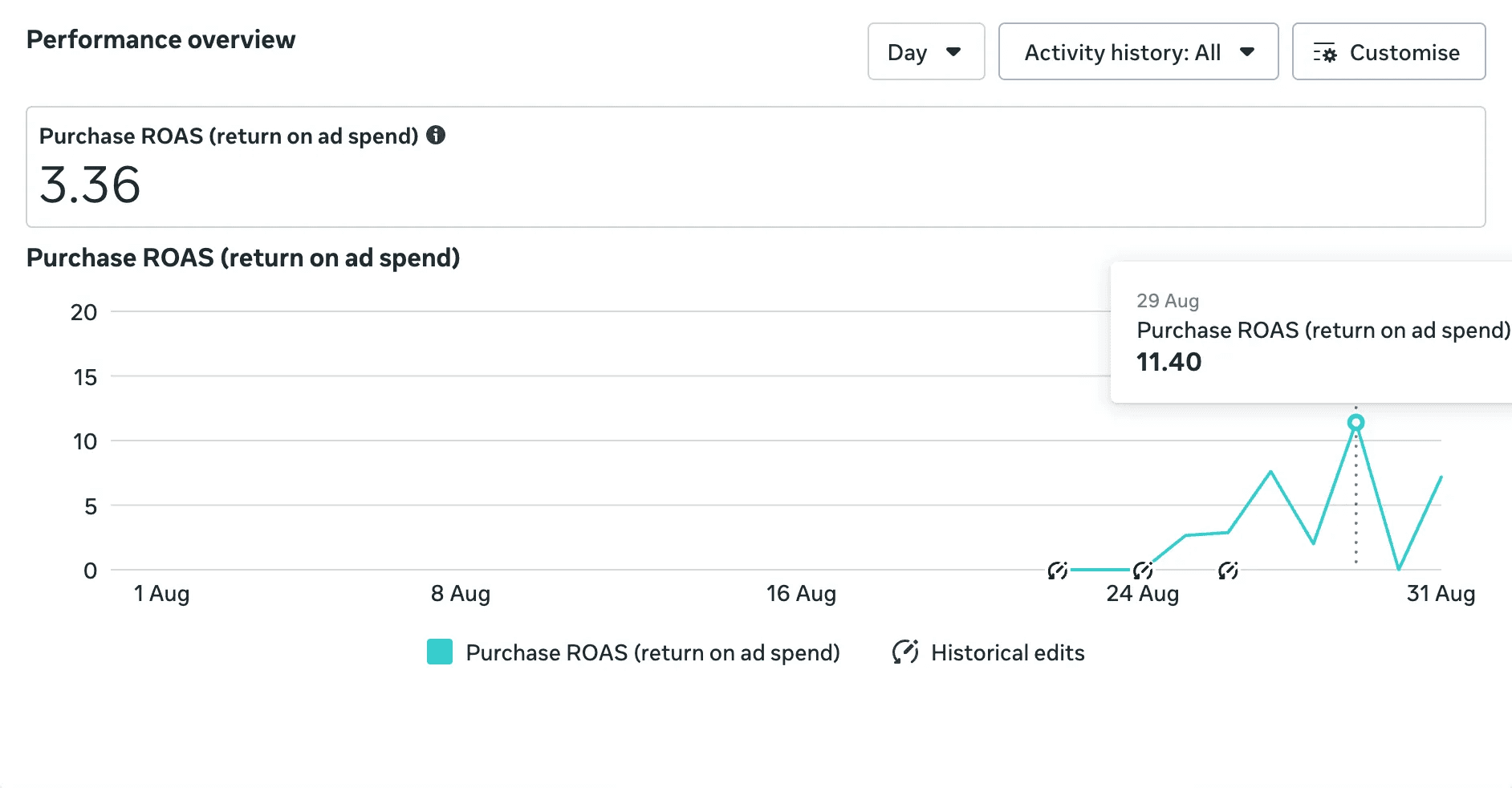
Task: Open the Day granularity dropdown
Action: tap(925, 52)
